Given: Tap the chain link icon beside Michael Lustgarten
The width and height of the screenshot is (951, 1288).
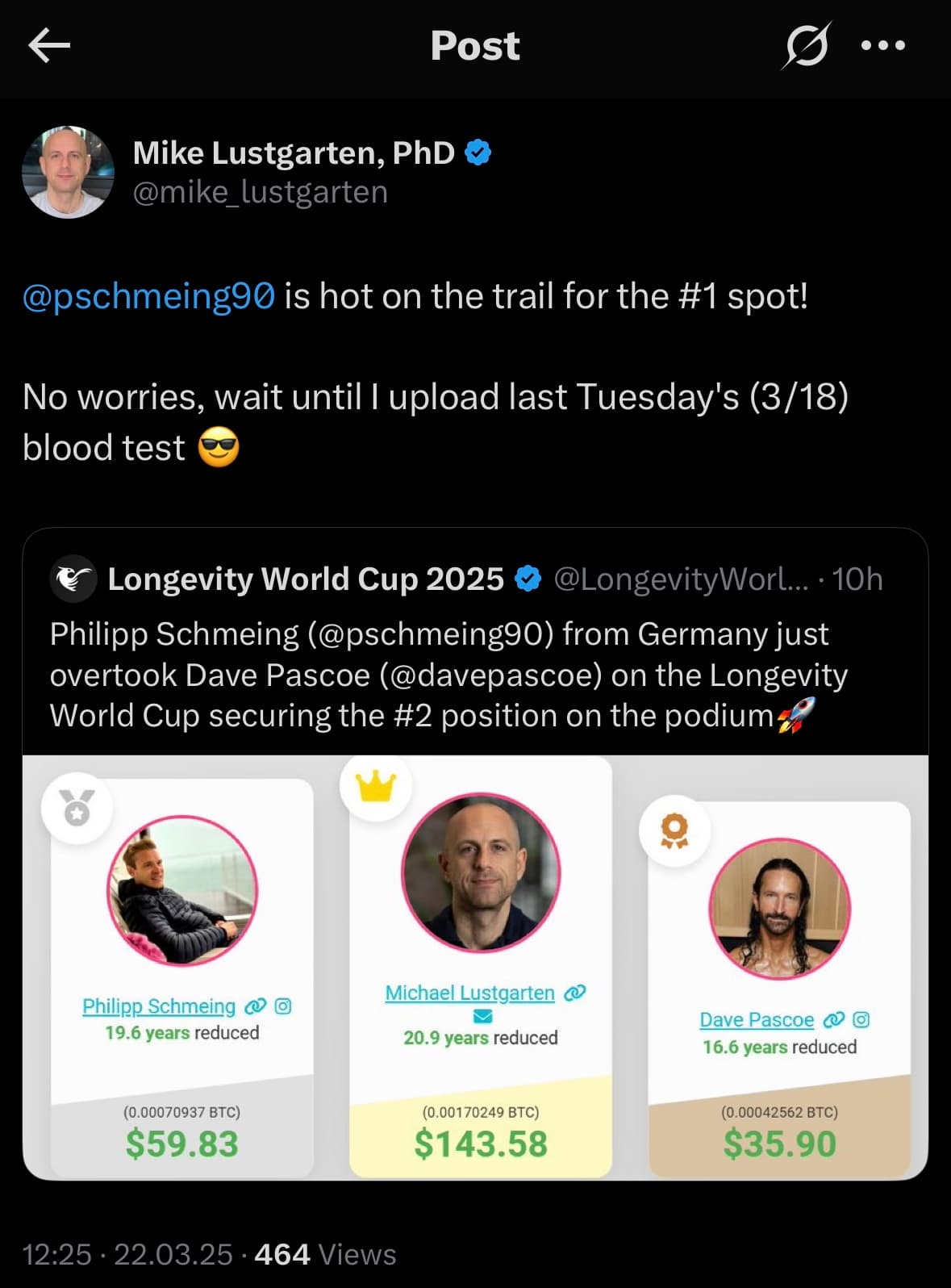Looking at the screenshot, I should (x=575, y=993).
